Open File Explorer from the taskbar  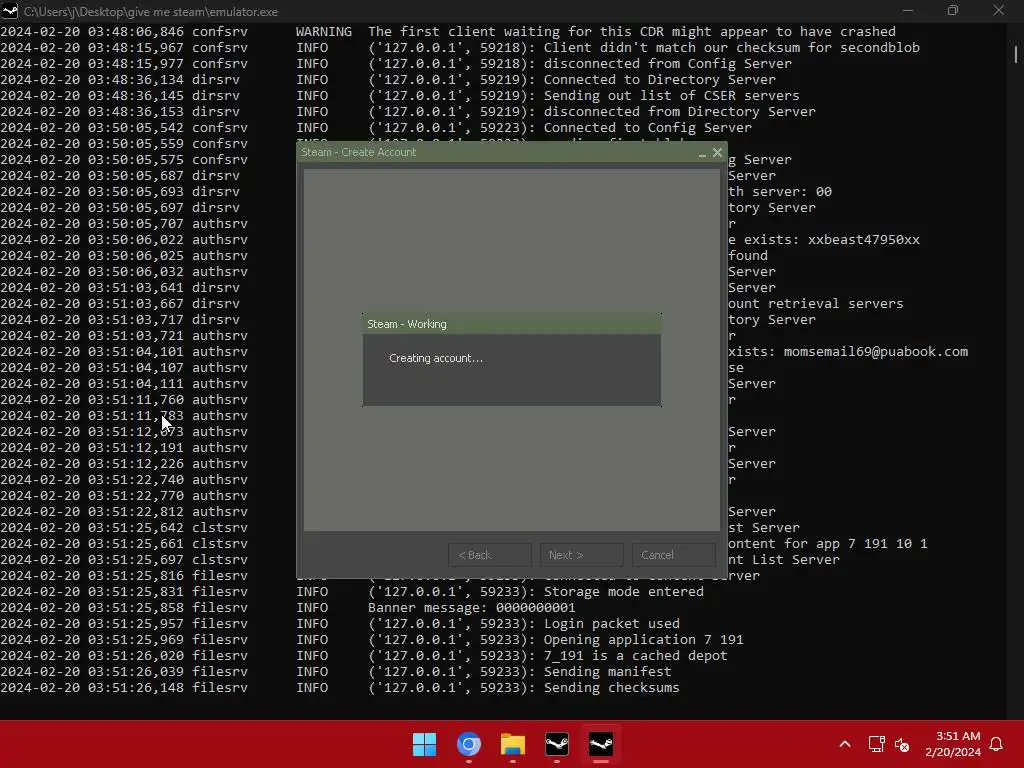click(513, 744)
